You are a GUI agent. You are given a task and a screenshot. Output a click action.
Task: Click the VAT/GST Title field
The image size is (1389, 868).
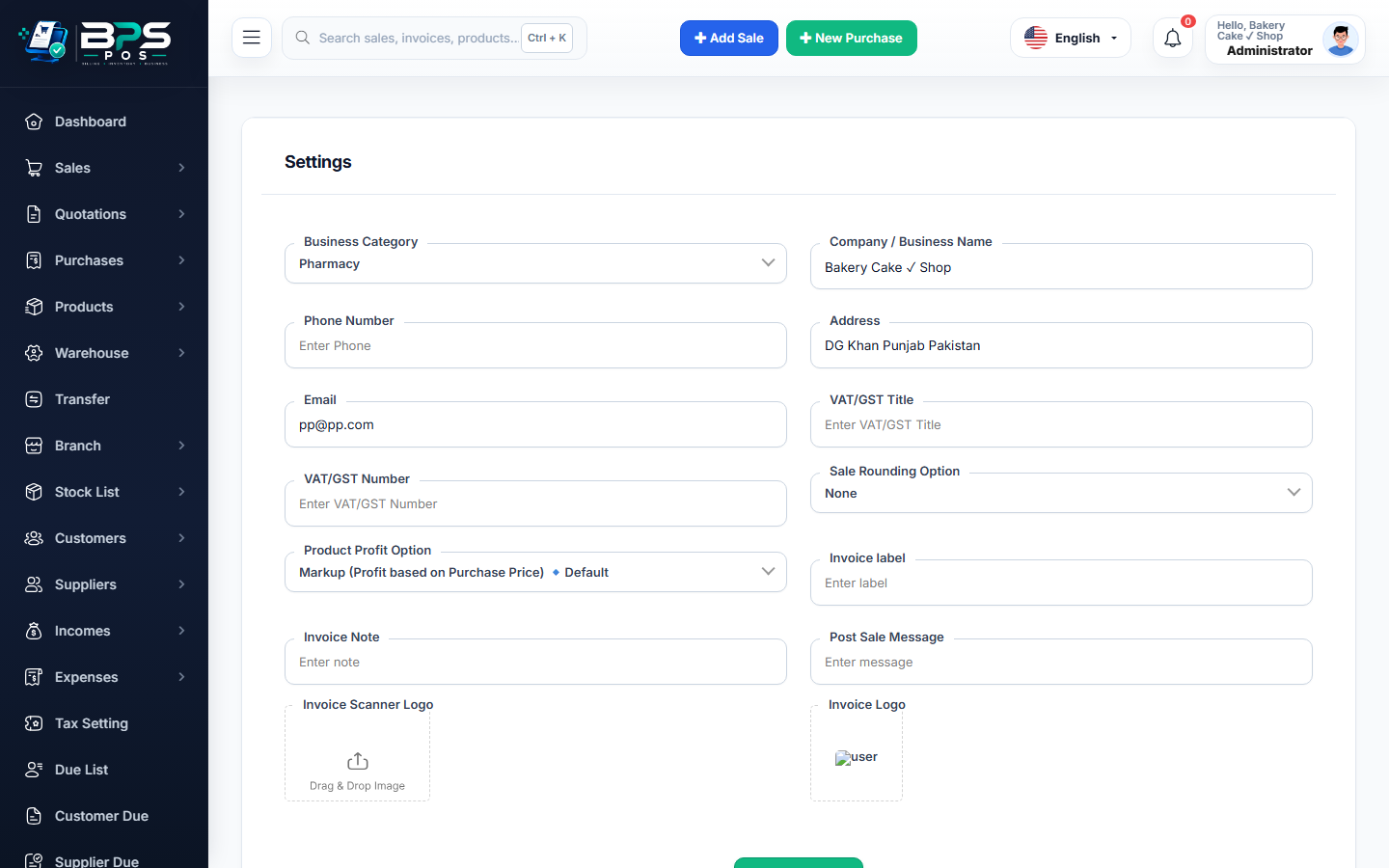[1061, 424]
